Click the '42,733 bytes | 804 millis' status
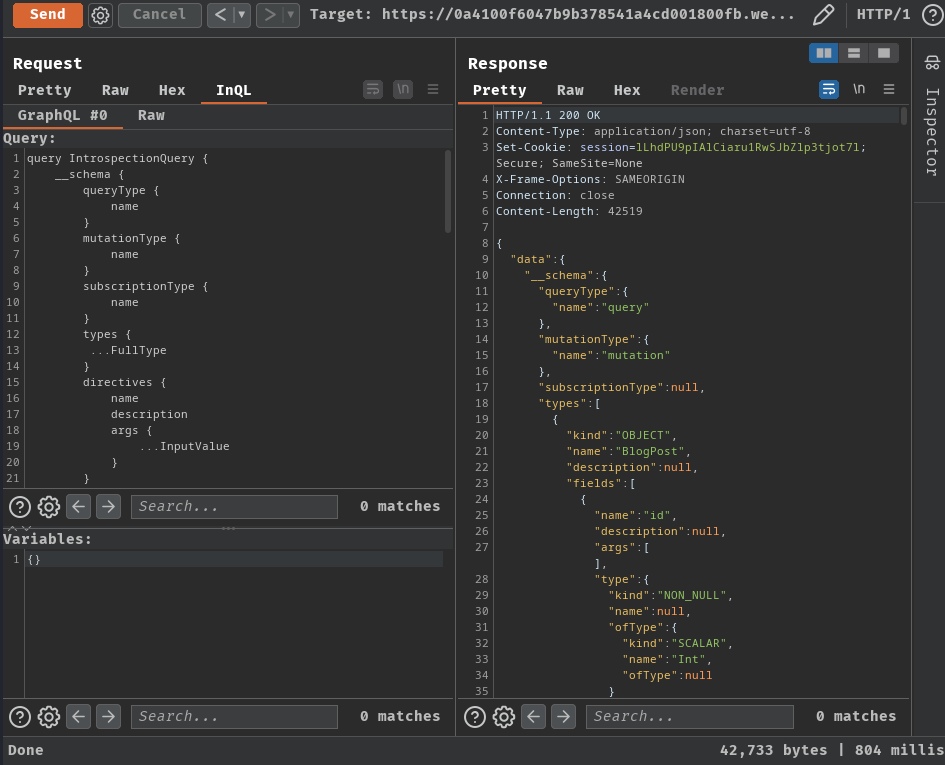This screenshot has width=945, height=765. 832,751
